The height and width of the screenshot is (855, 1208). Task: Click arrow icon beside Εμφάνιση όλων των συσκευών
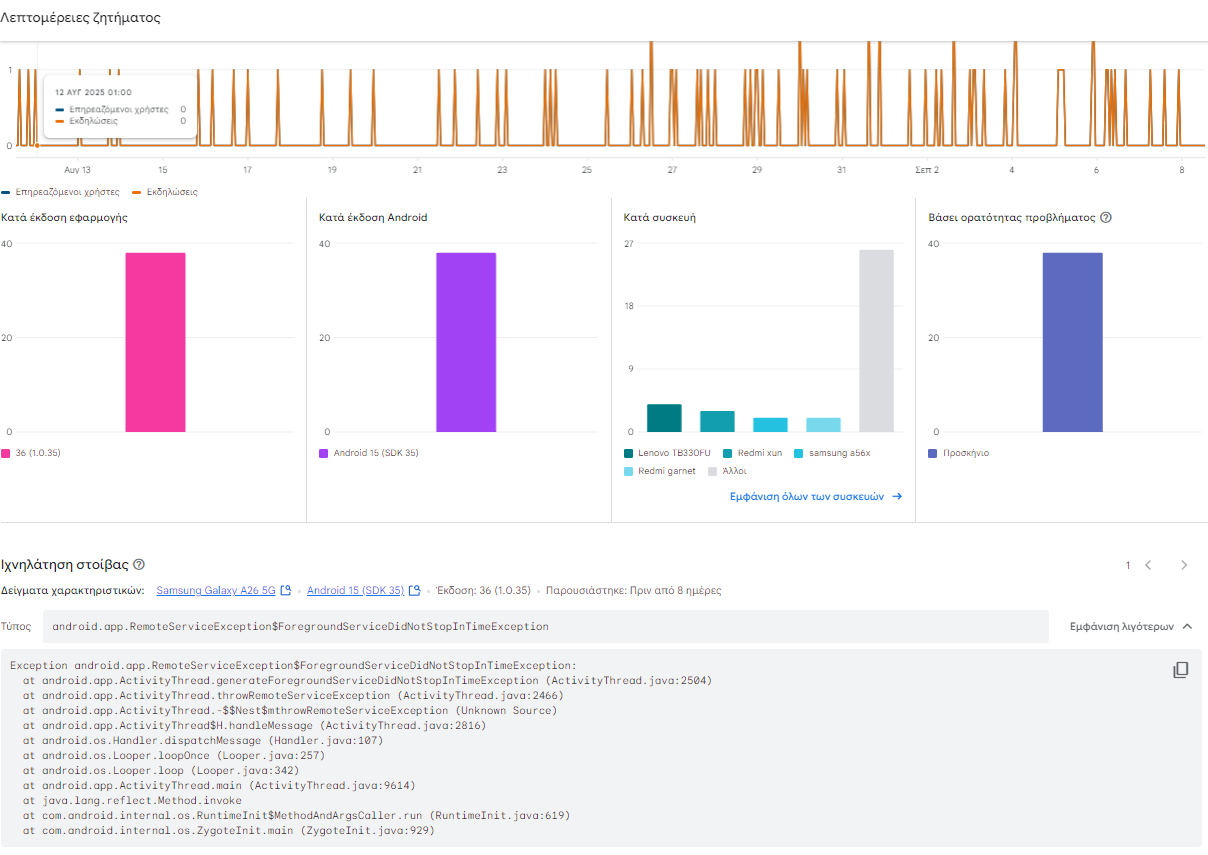point(897,496)
